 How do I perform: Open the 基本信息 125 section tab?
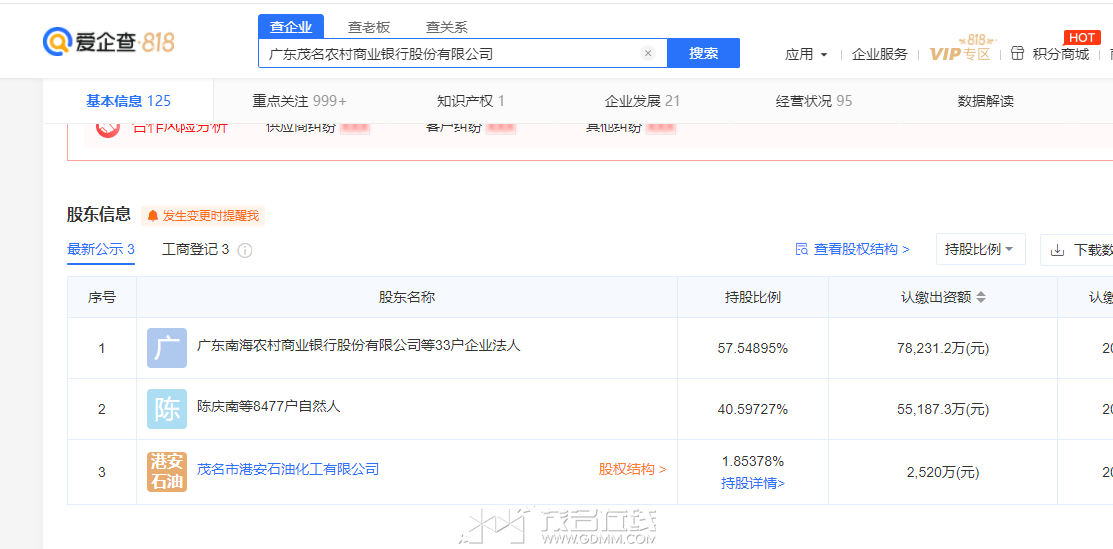[x=128, y=101]
